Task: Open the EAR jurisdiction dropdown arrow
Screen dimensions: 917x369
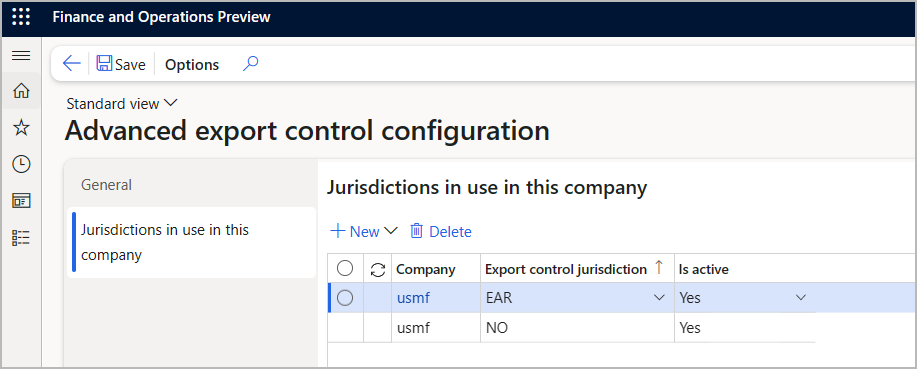Action: pyautogui.click(x=659, y=298)
